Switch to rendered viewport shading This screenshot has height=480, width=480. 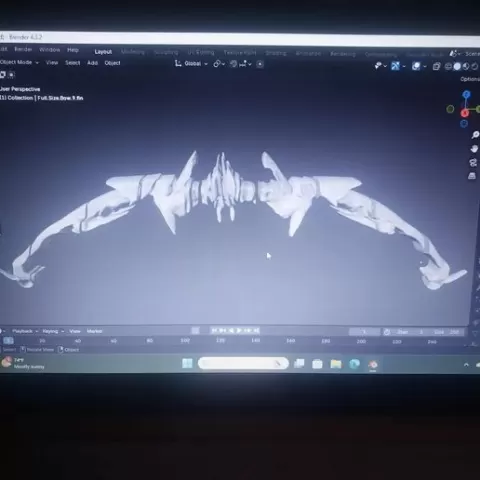[x=474, y=67]
